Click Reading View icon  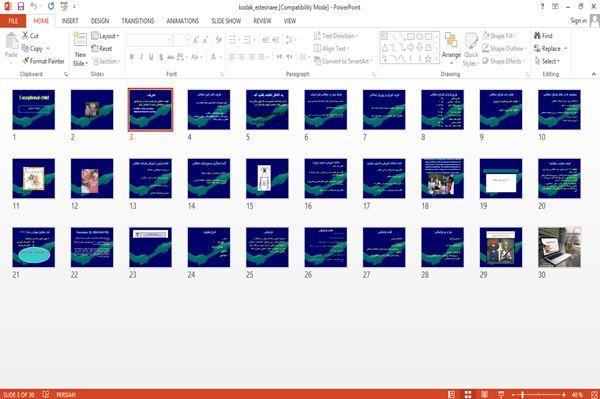point(484,394)
